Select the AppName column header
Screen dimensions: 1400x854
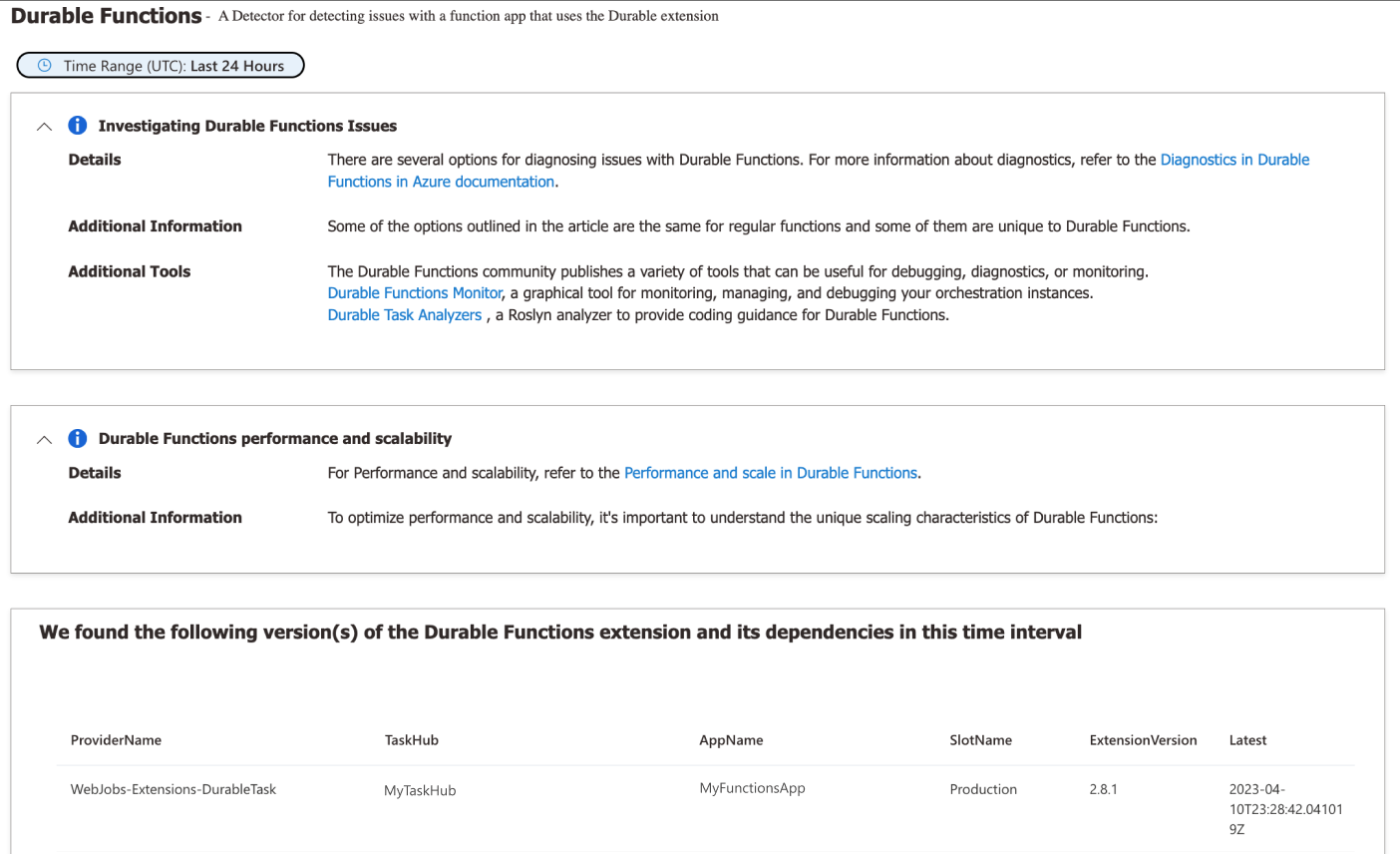(x=731, y=740)
